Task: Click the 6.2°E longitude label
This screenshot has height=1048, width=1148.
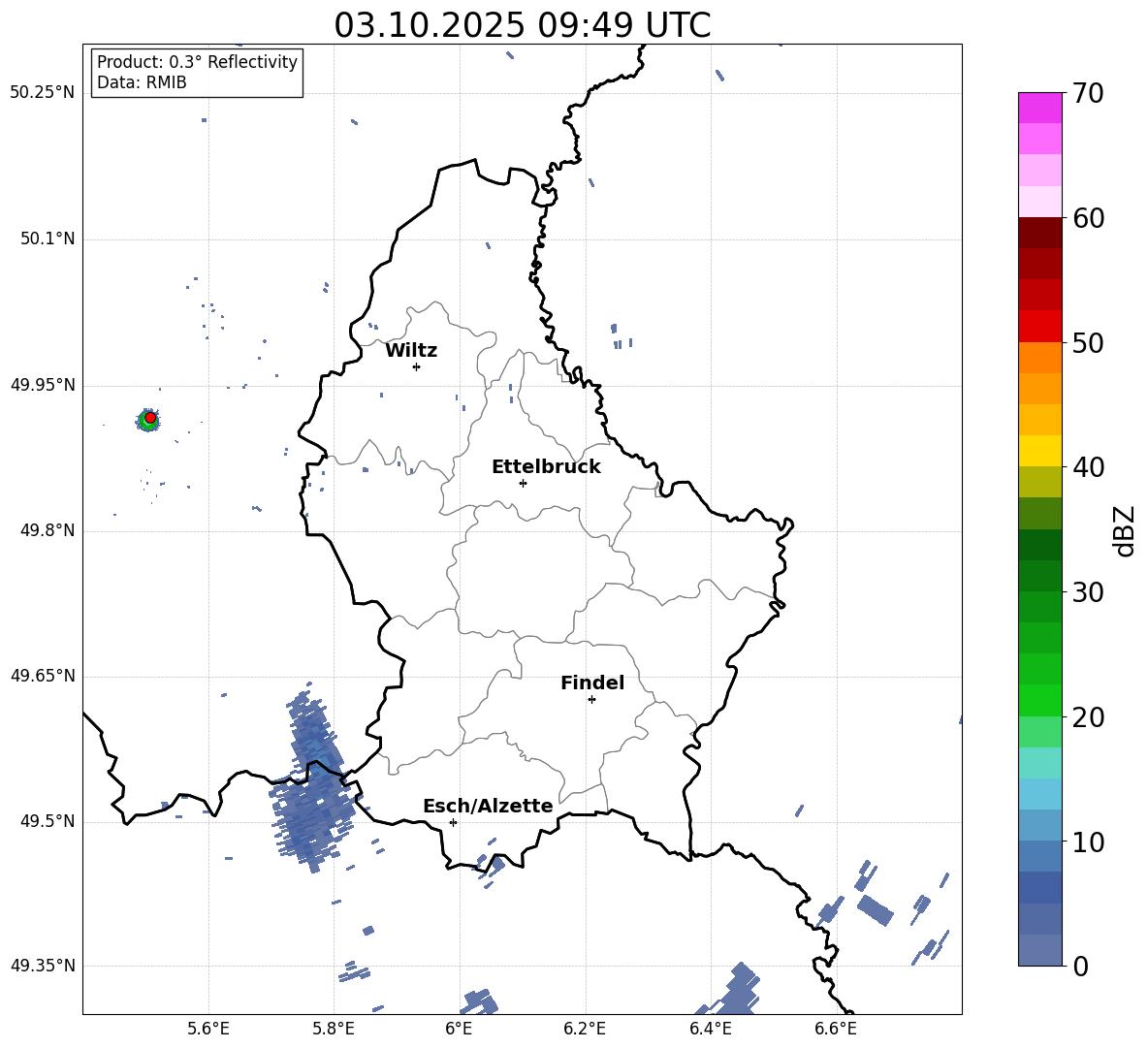Action: click(x=585, y=1029)
